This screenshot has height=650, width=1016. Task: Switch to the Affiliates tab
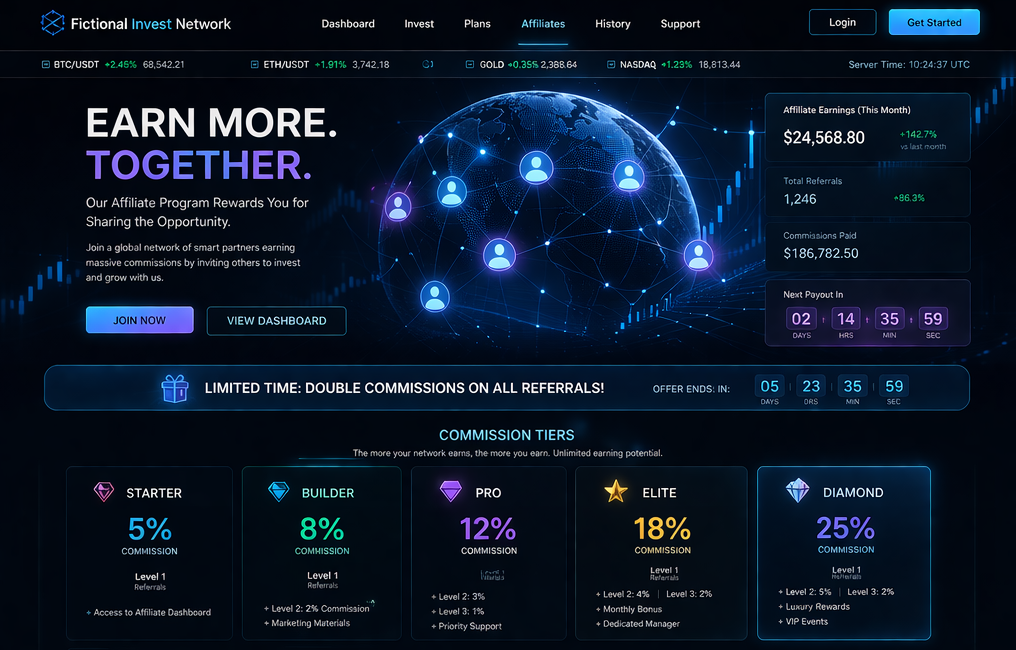click(x=543, y=23)
